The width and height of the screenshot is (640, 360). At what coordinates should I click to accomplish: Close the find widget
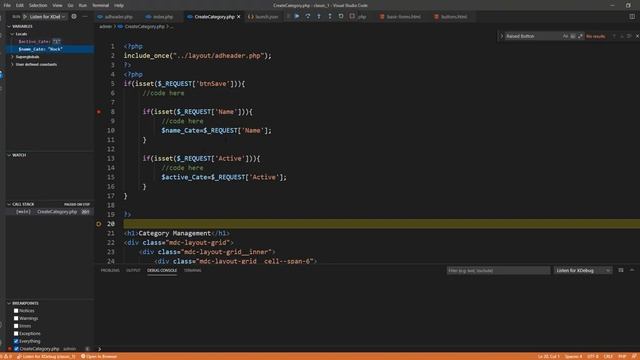(x=637, y=36)
